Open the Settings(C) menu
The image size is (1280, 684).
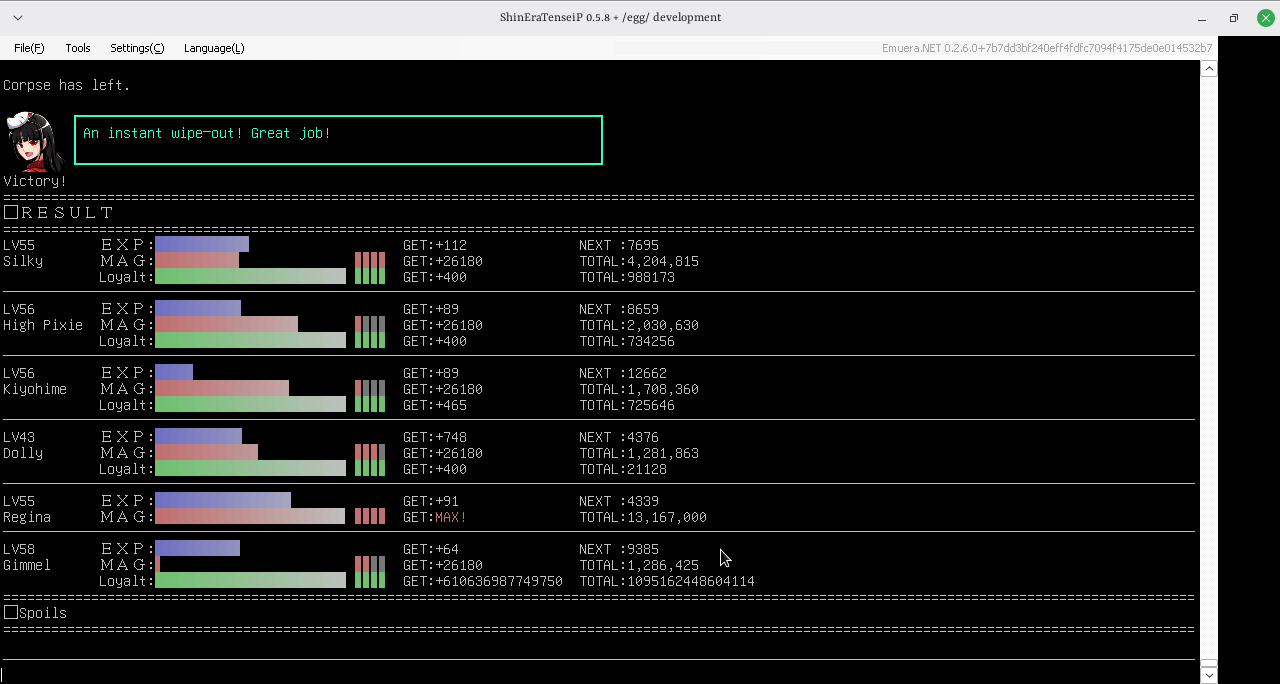(x=137, y=48)
